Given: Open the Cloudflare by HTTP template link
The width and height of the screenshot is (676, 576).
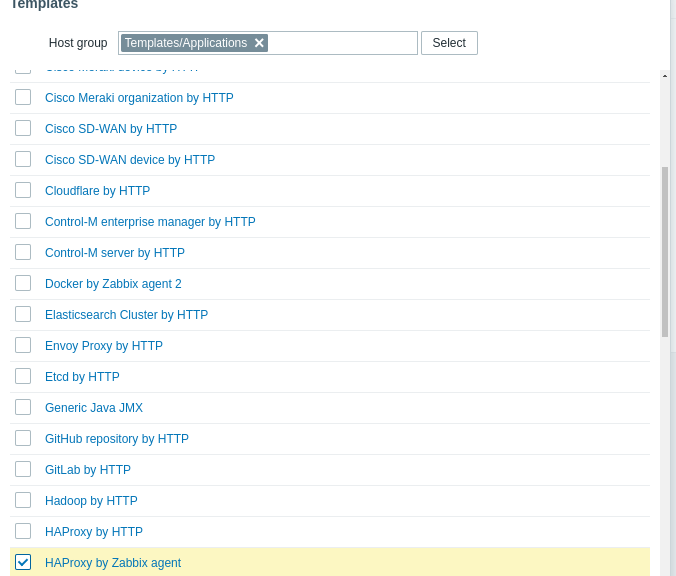Looking at the screenshot, I should point(97,191).
